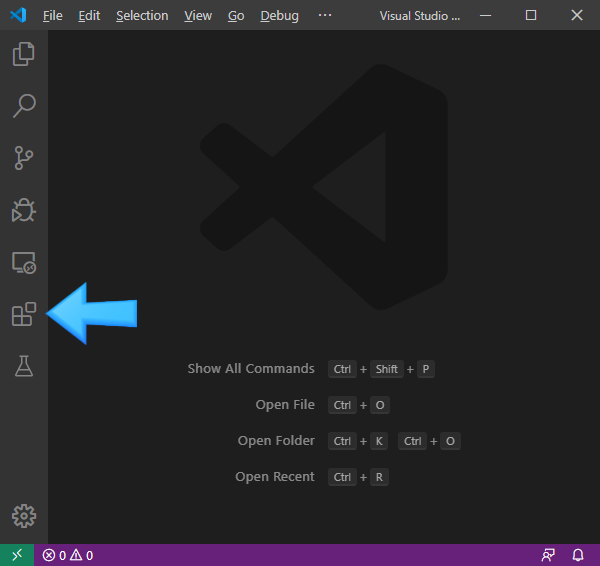Viewport: 600px width, 566px height.
Task: Click the VS Code logo in title bar
Action: 18,15
